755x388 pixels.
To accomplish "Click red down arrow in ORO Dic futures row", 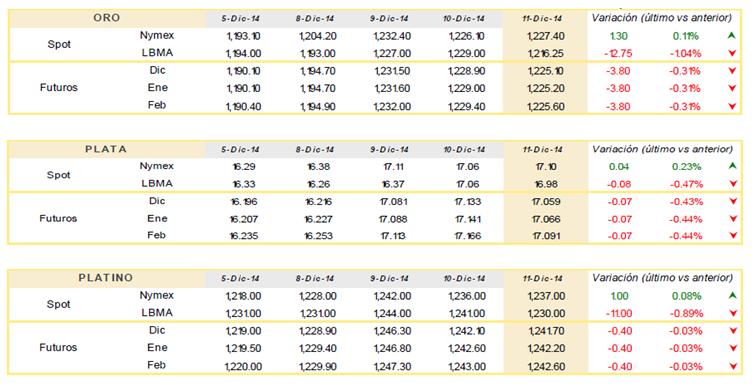I will pyautogui.click(x=732, y=71).
